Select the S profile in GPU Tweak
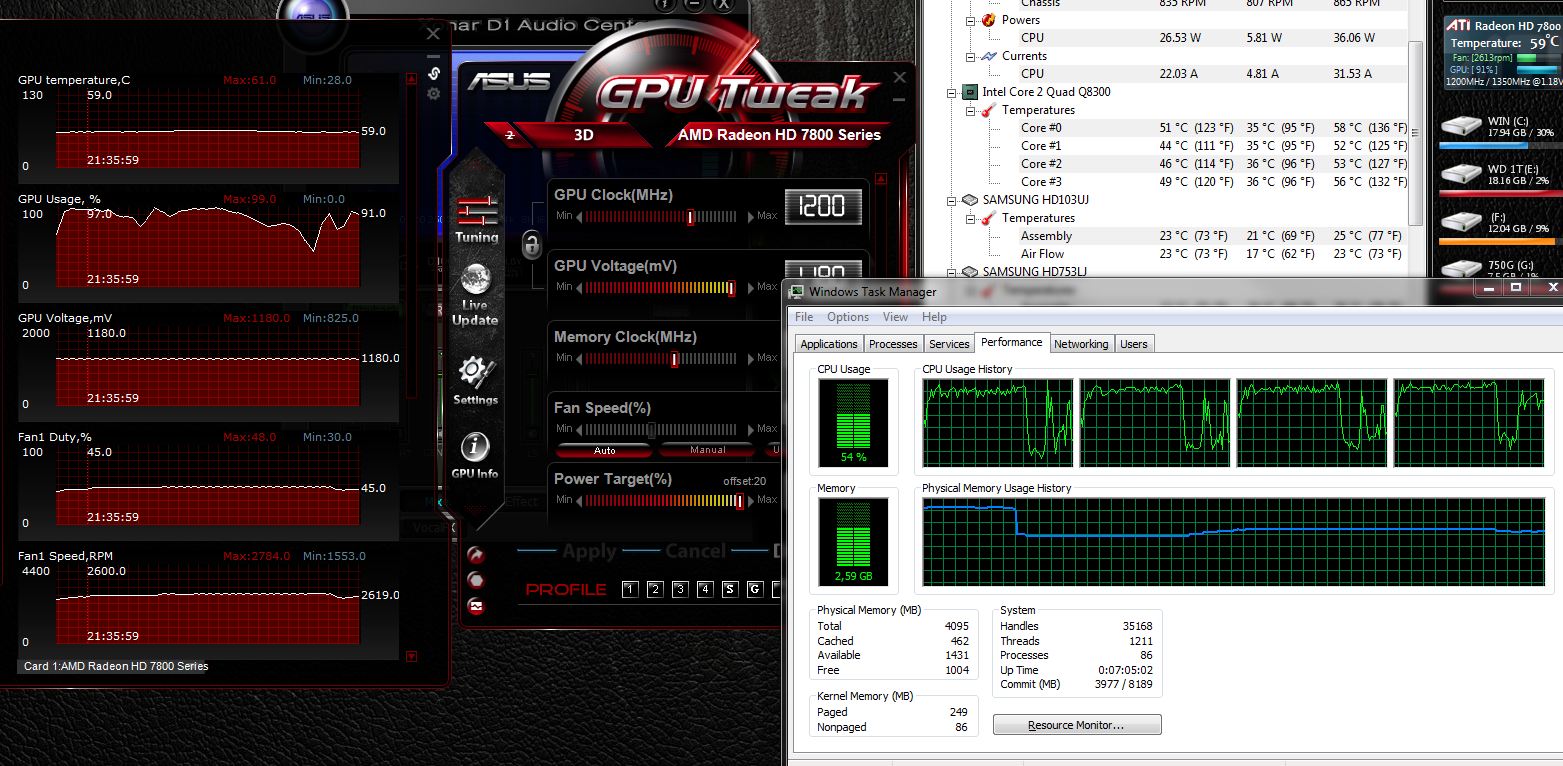1563x766 pixels. pos(730,589)
